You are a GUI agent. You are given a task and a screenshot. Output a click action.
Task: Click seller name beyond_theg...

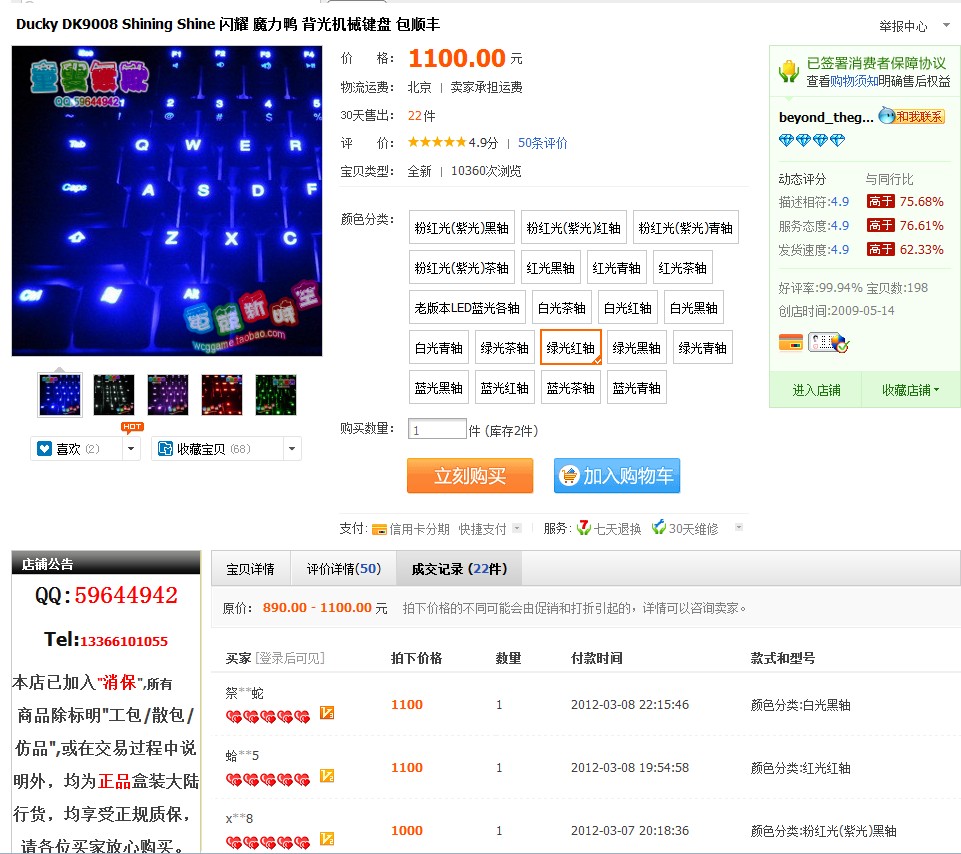[x=826, y=117]
